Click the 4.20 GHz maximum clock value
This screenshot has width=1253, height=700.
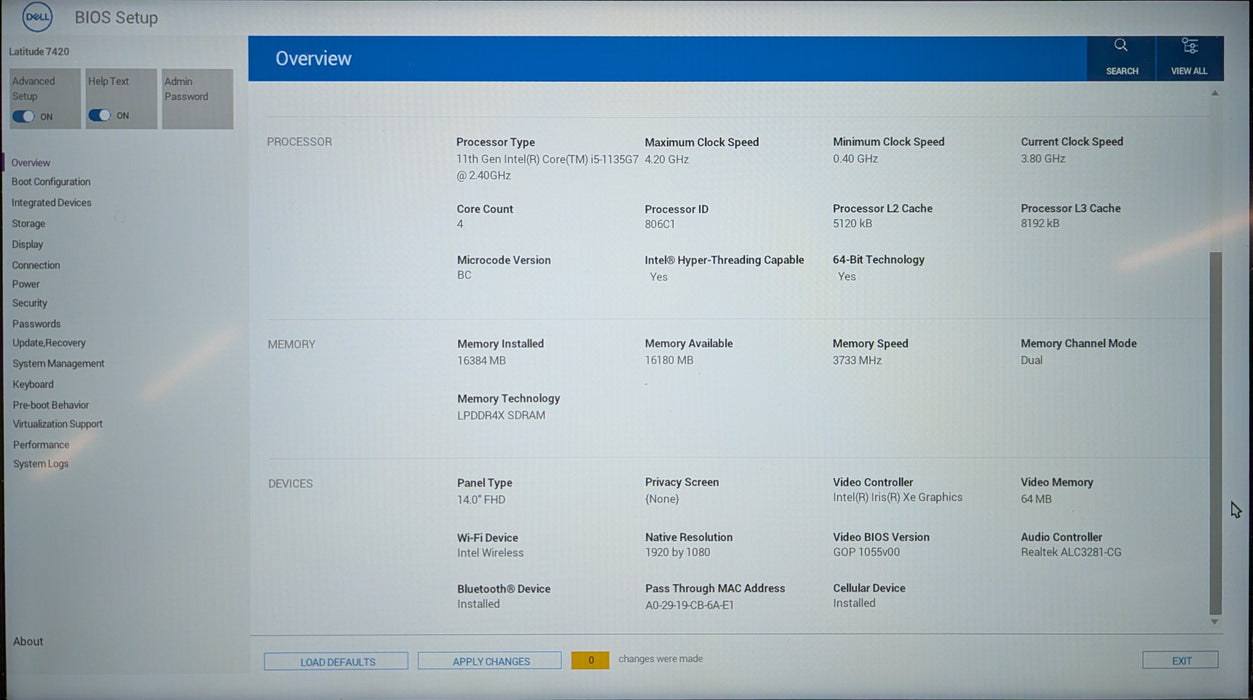point(667,159)
